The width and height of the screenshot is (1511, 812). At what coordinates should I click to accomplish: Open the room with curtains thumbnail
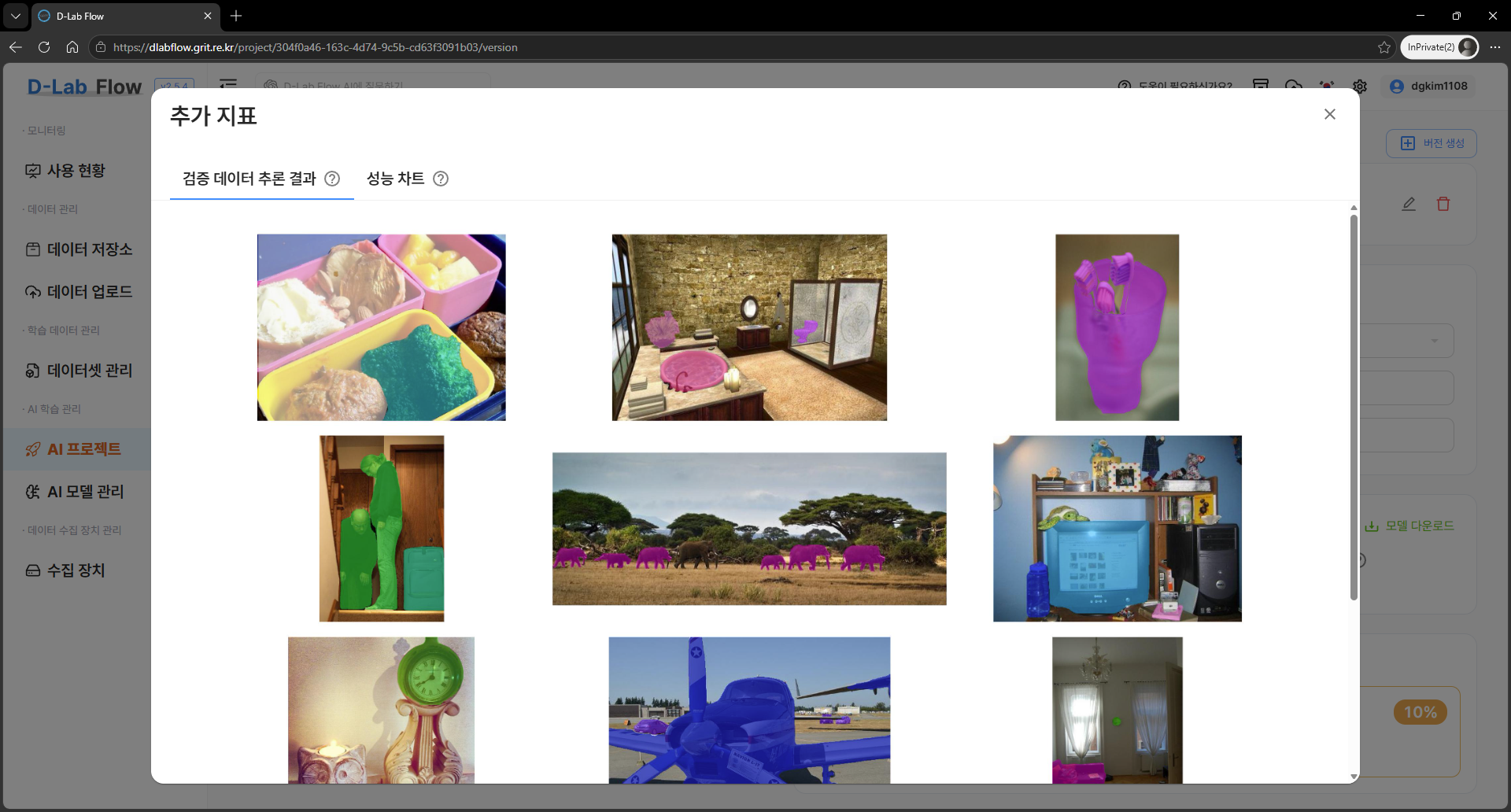click(1118, 710)
